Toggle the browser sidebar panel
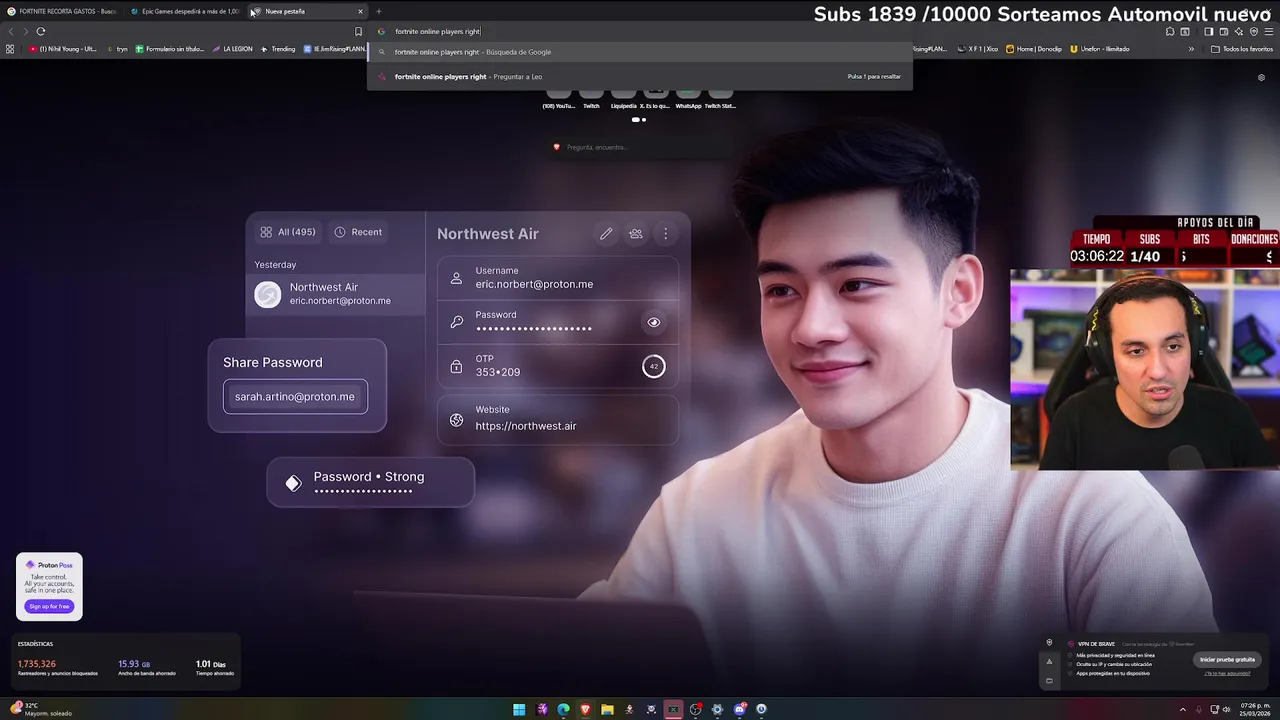 (1208, 31)
